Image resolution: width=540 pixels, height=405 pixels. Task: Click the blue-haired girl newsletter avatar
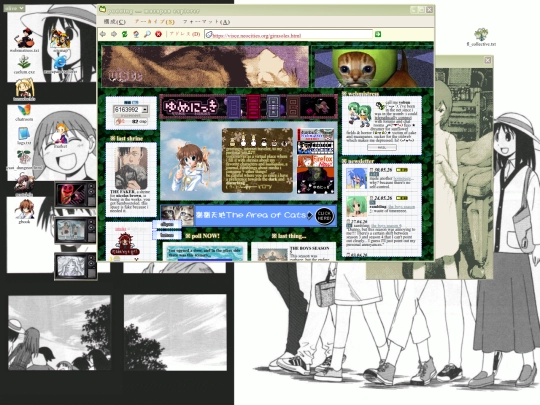tap(356, 179)
